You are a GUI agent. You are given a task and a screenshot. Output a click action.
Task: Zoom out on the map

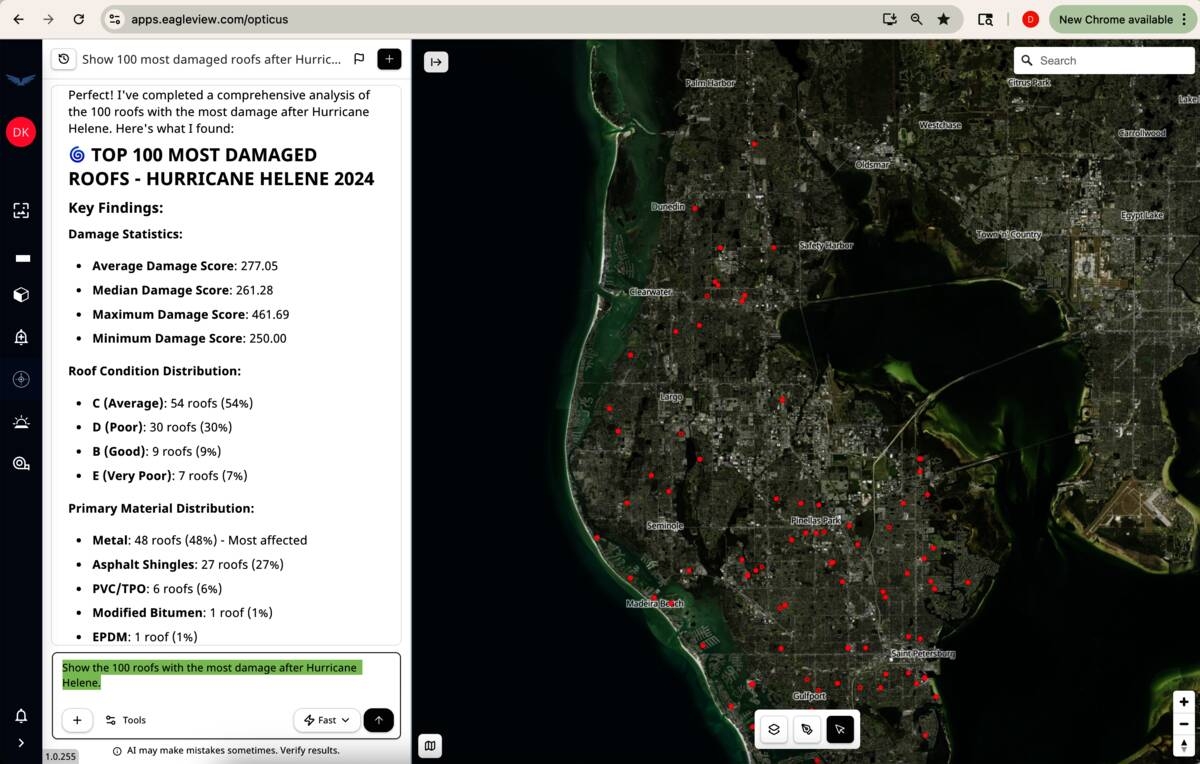click(x=1184, y=724)
